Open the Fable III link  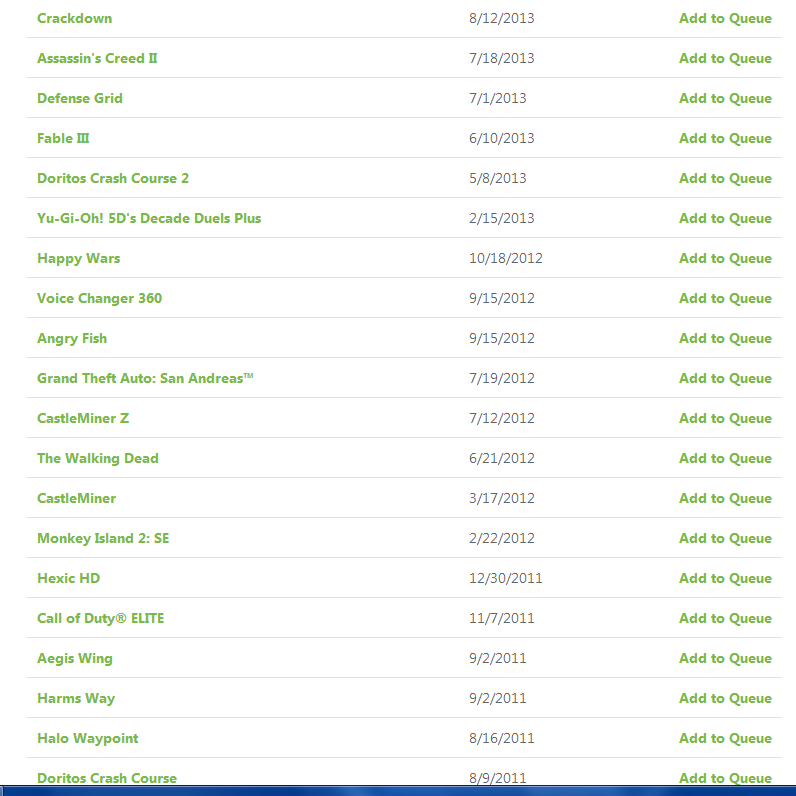(x=63, y=138)
